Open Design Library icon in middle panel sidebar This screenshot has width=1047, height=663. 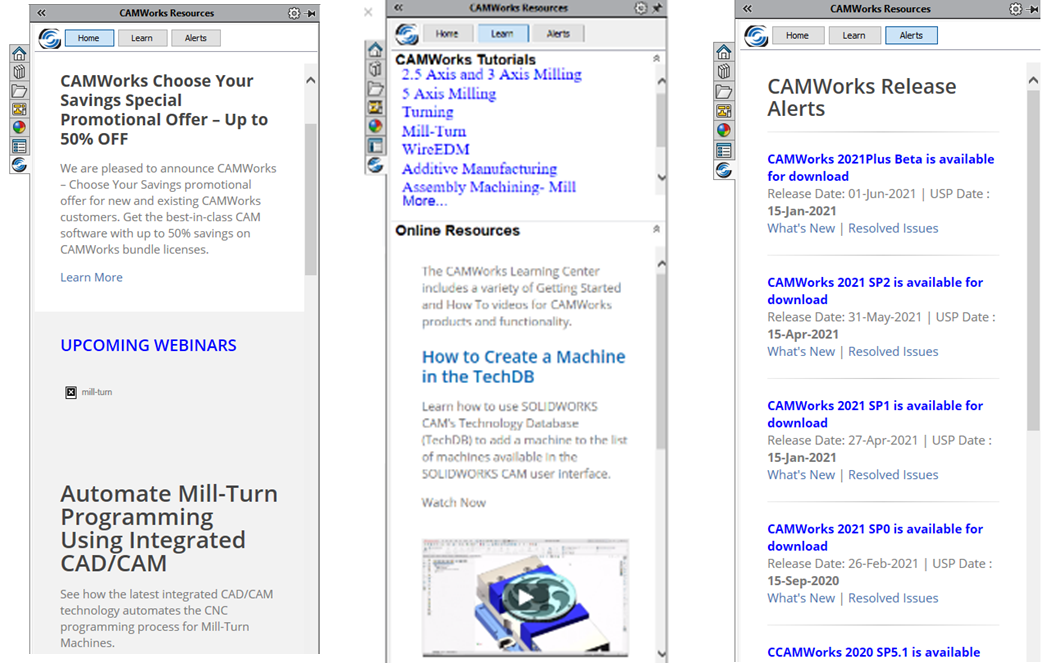click(375, 69)
